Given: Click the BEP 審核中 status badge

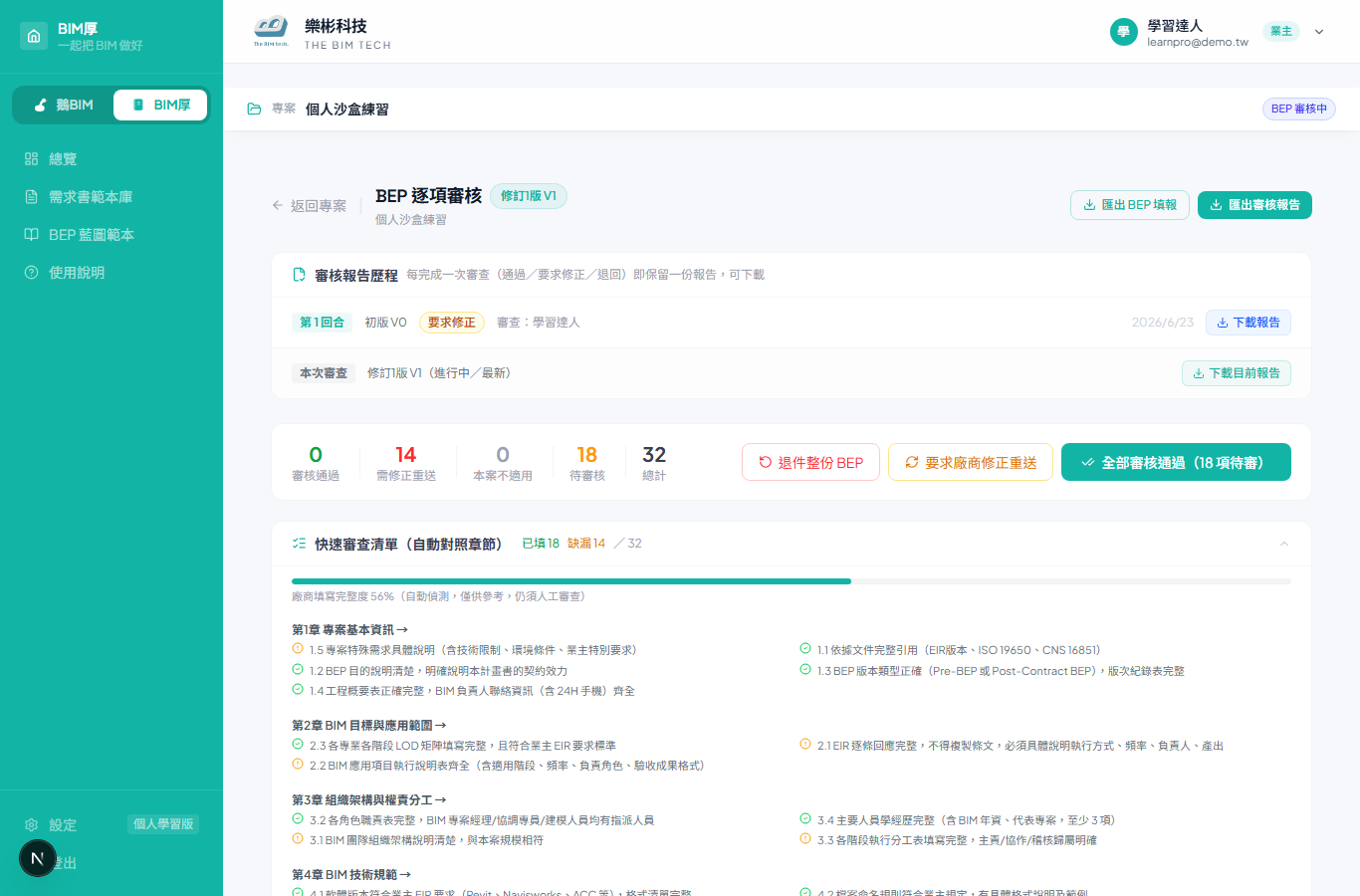Looking at the screenshot, I should point(1299,109).
